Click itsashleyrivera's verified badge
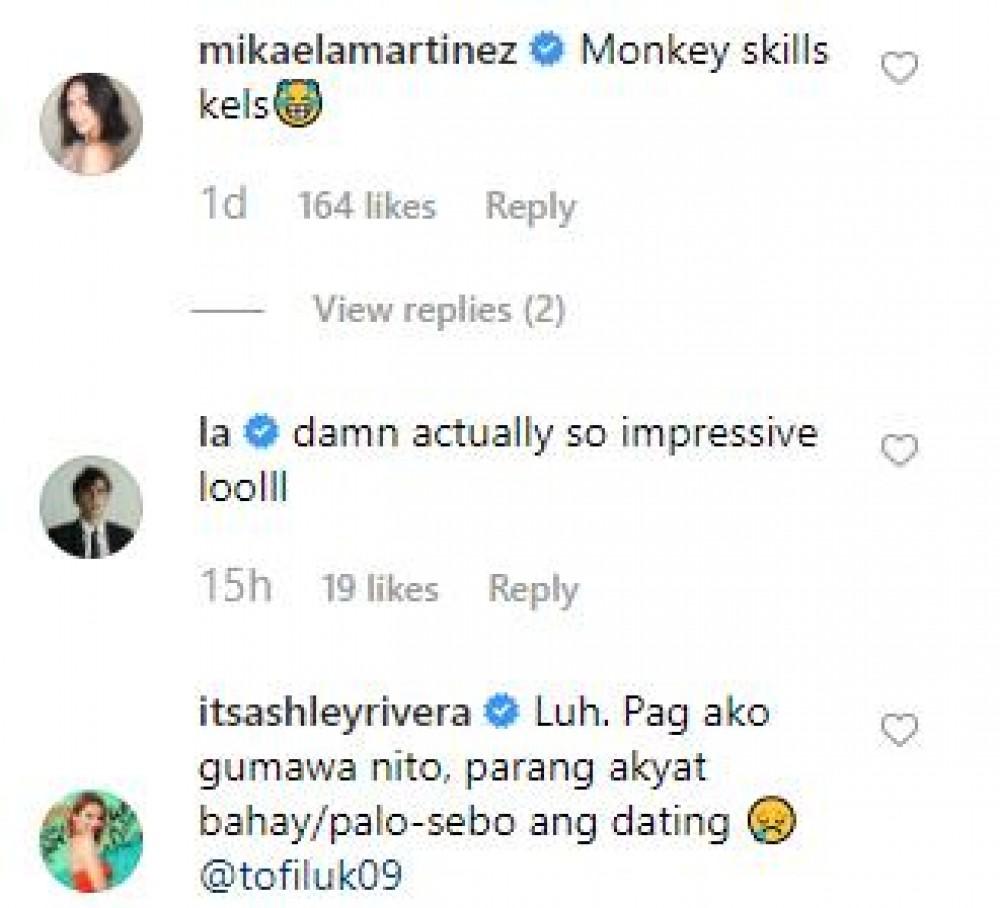 click(x=501, y=715)
